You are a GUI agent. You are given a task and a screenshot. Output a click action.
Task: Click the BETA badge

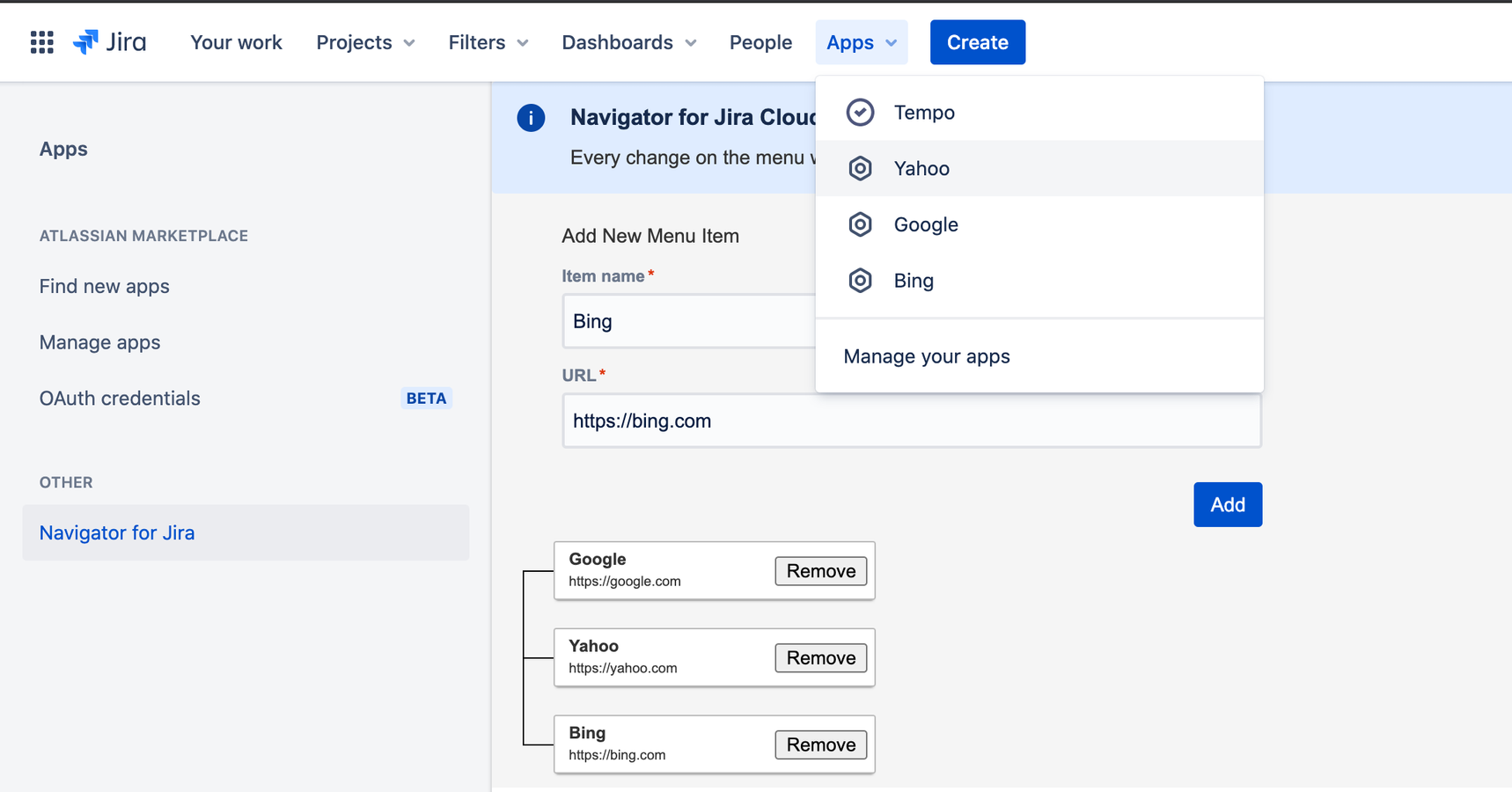pyautogui.click(x=426, y=399)
